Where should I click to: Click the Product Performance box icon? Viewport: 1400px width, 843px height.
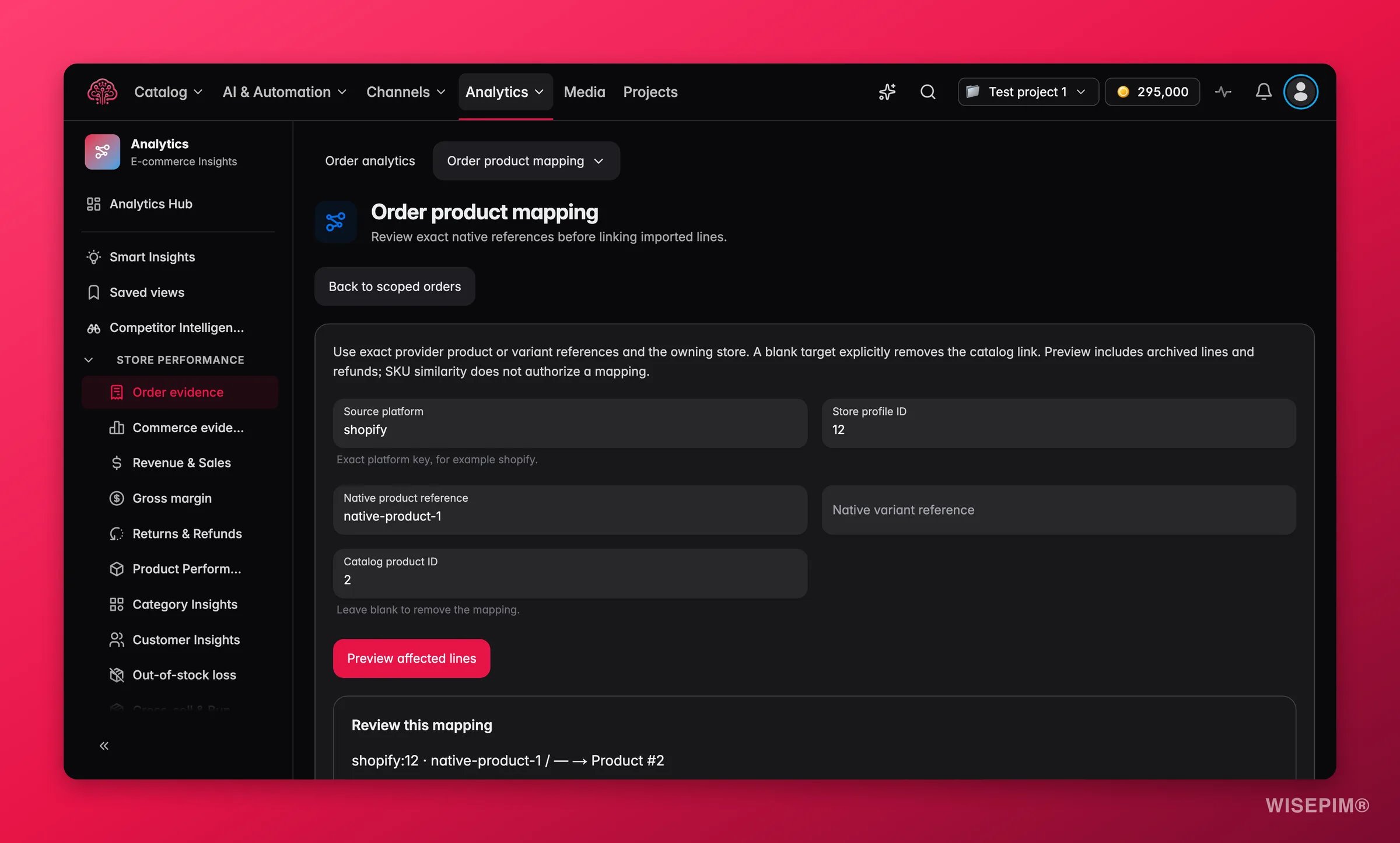tap(117, 569)
